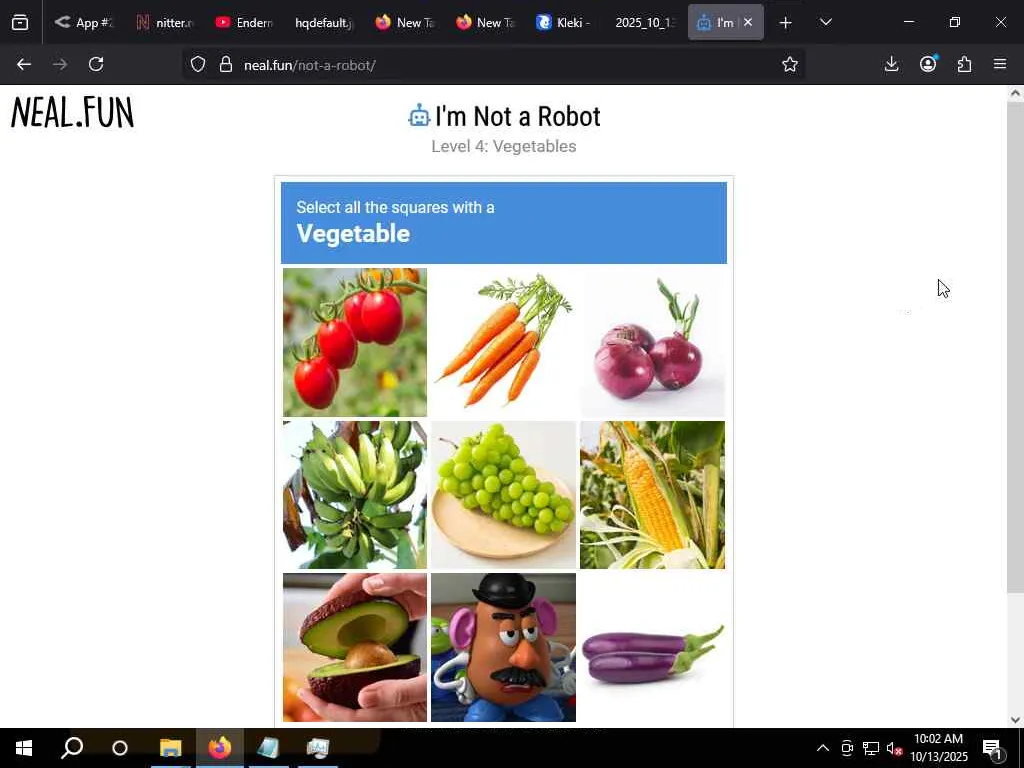Image resolution: width=1024 pixels, height=768 pixels.
Task: Expand the list all tabs dropdown
Action: coord(825,22)
